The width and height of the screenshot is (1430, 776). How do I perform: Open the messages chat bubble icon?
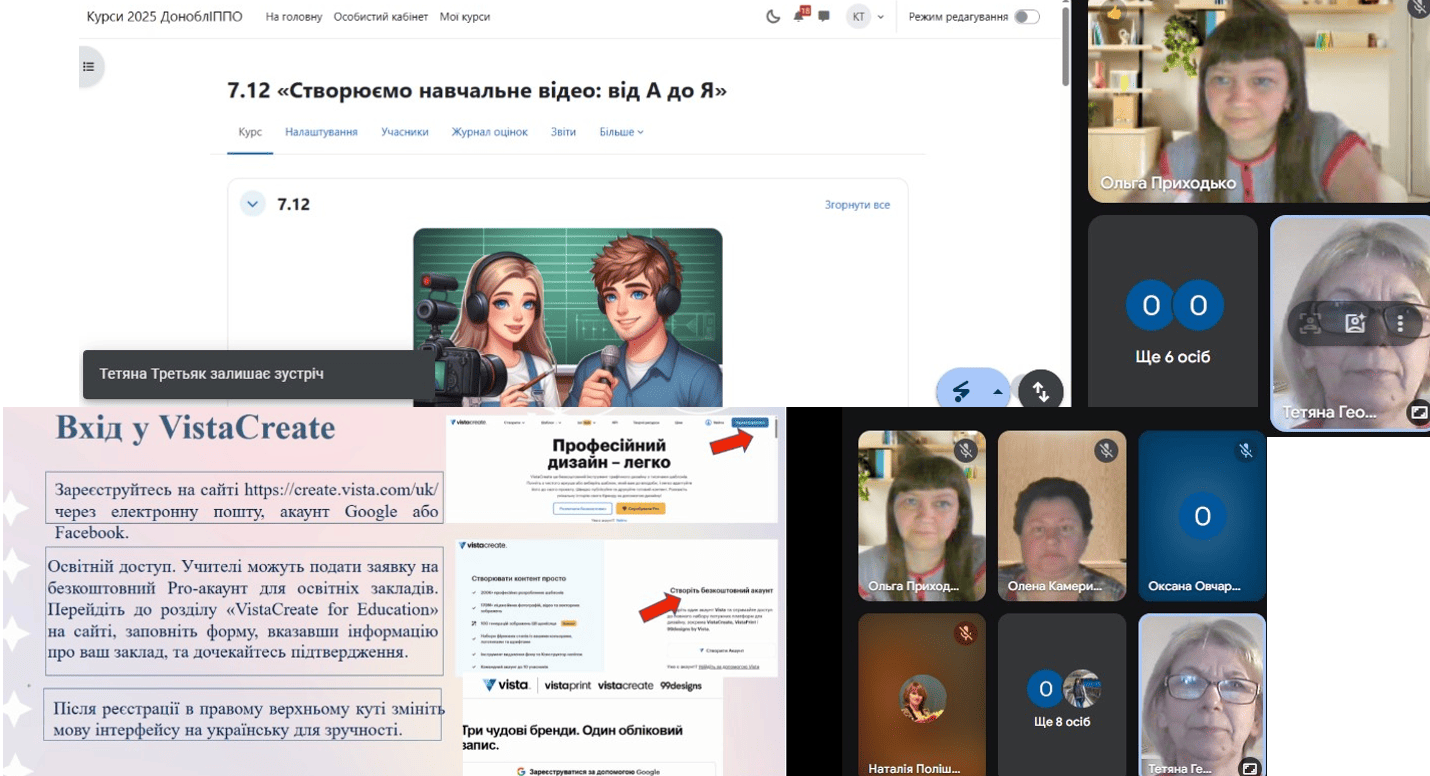824,16
